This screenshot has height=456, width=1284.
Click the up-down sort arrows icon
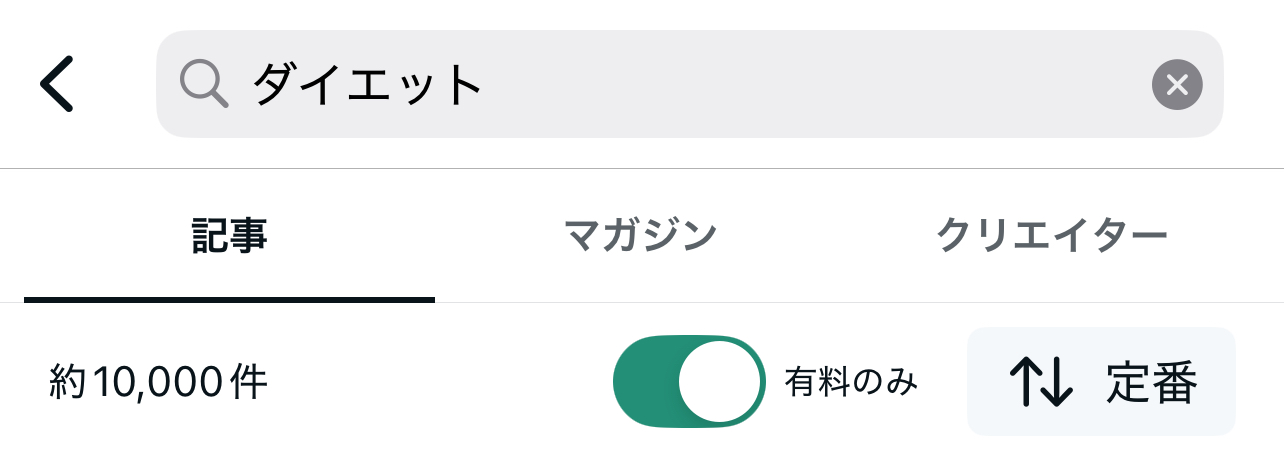[x=1041, y=382]
